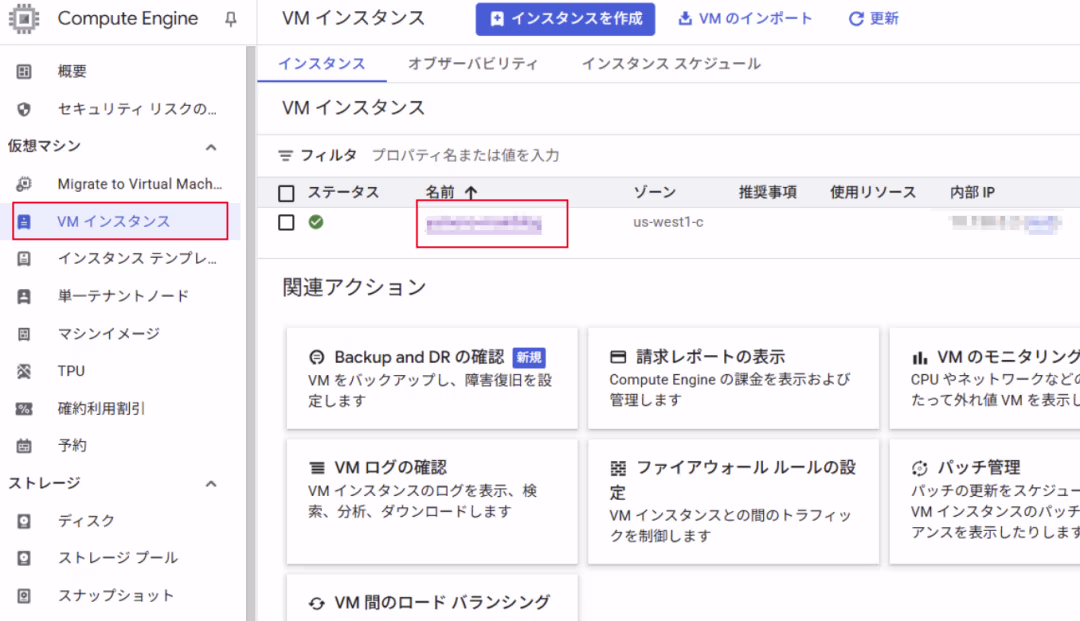Screen dimensions: 1080x621
Task: Click the 更新 refresh button
Action: 873,19
